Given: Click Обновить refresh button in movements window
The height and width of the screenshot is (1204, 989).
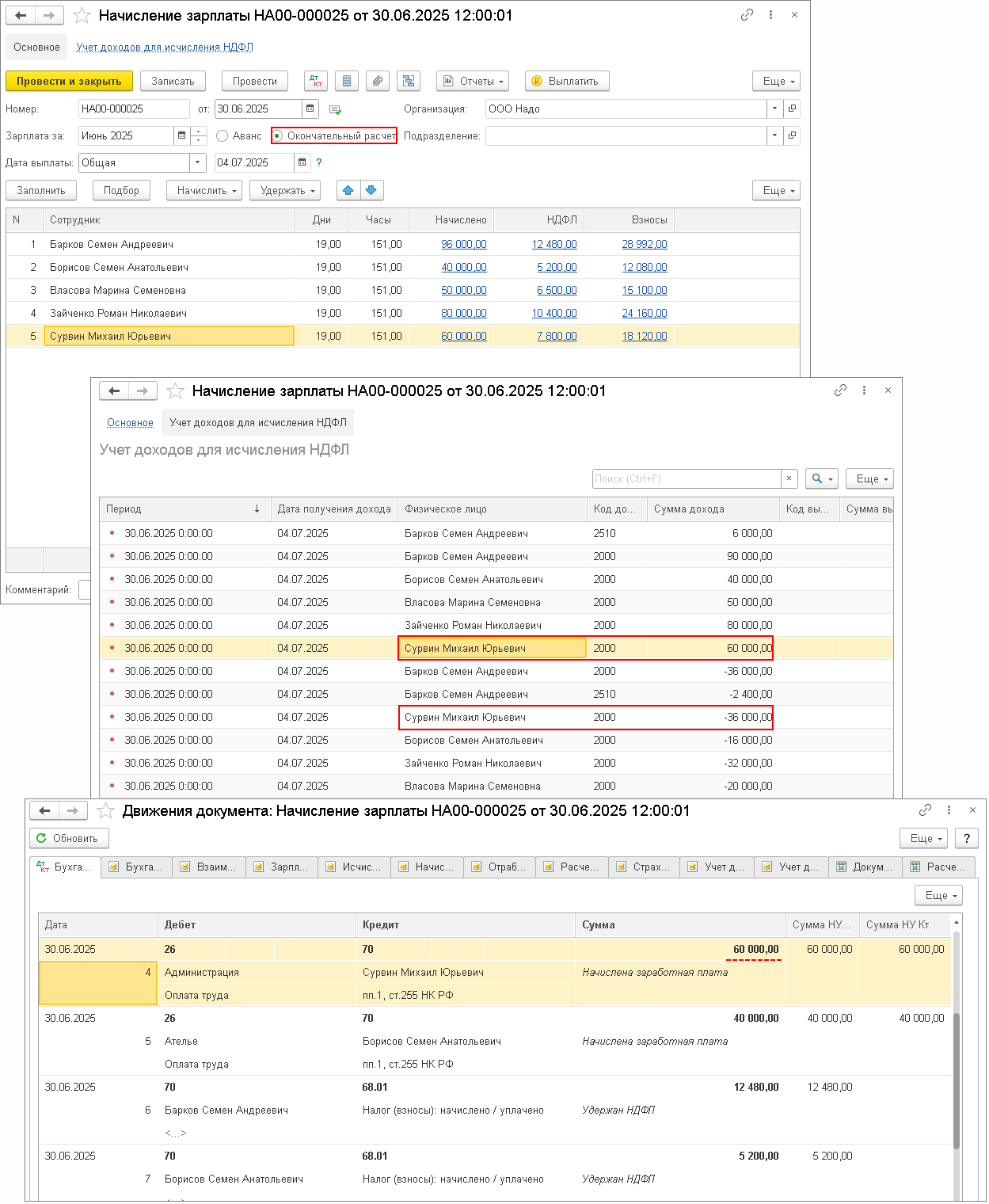Looking at the screenshot, I should click(69, 838).
